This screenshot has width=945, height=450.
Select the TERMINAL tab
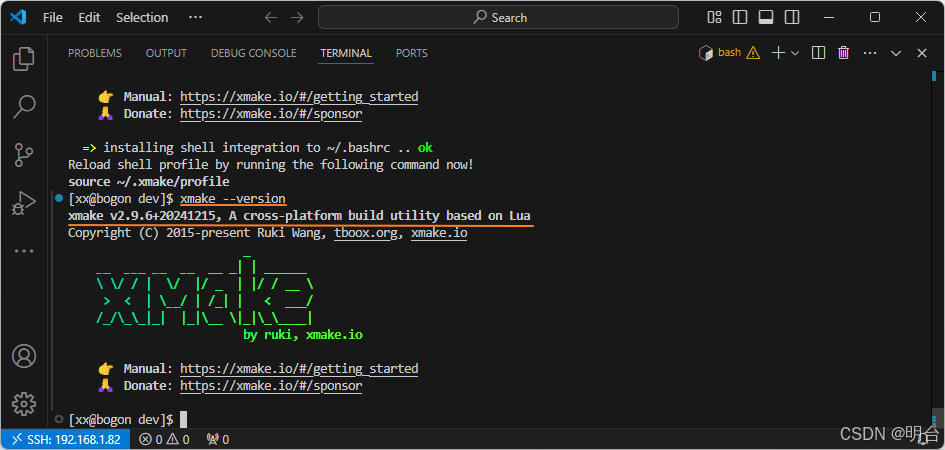[346, 53]
